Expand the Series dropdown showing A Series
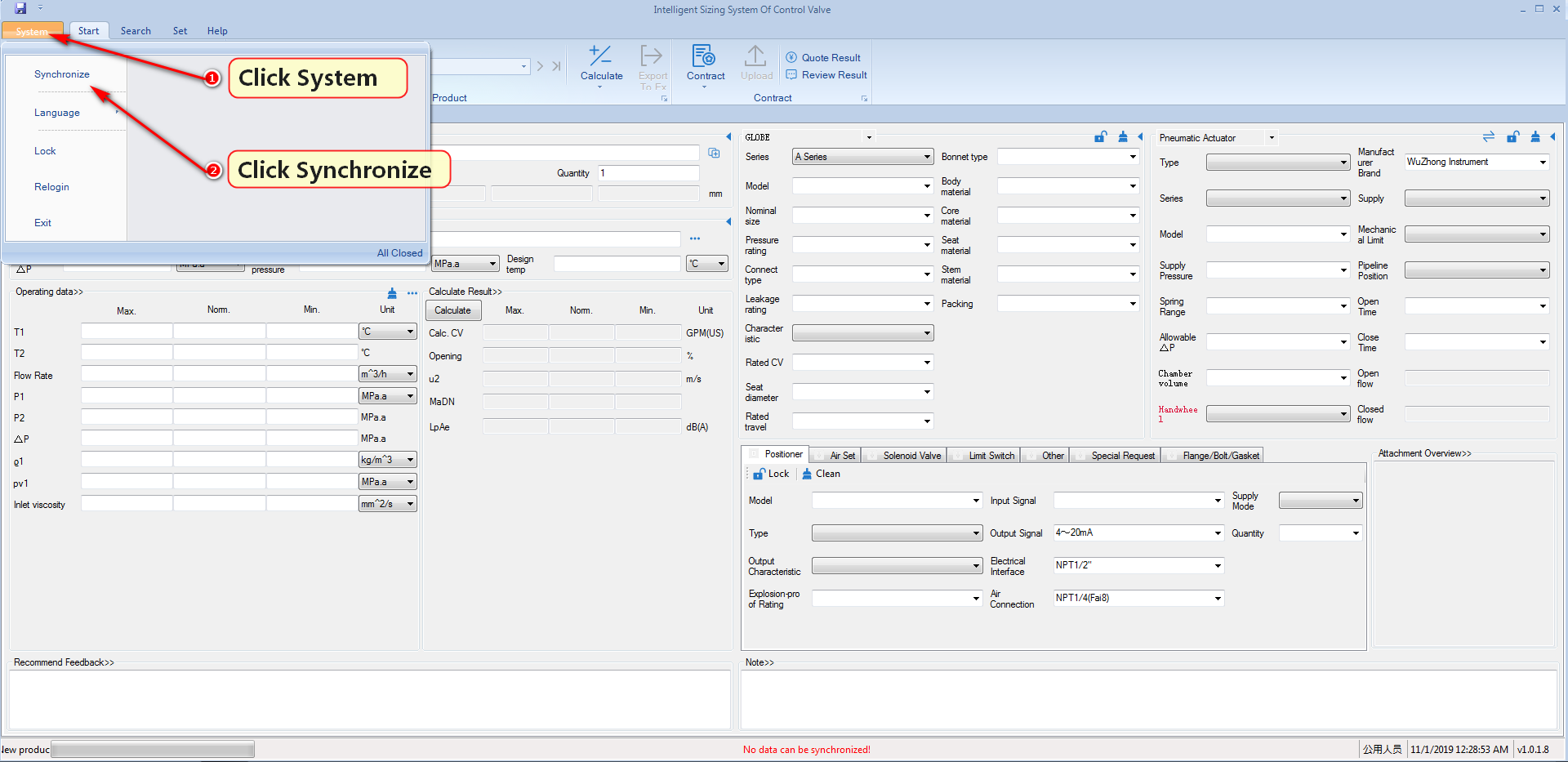The width and height of the screenshot is (1568, 762). click(927, 157)
